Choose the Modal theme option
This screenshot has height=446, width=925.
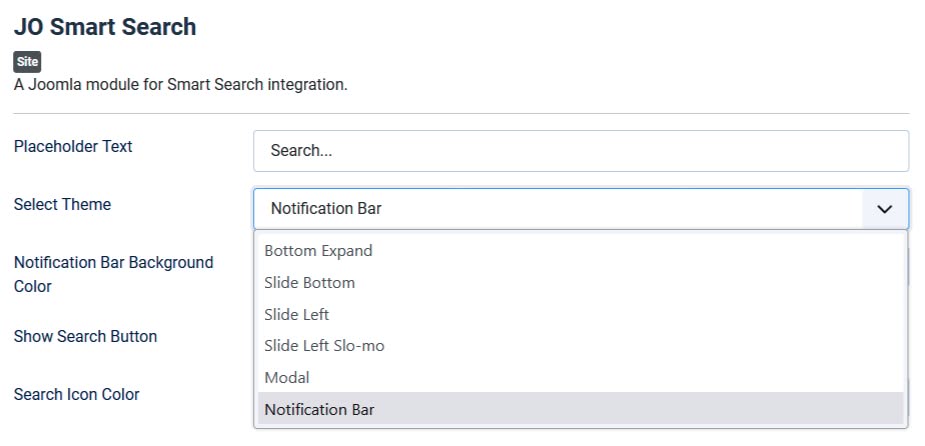[287, 378]
